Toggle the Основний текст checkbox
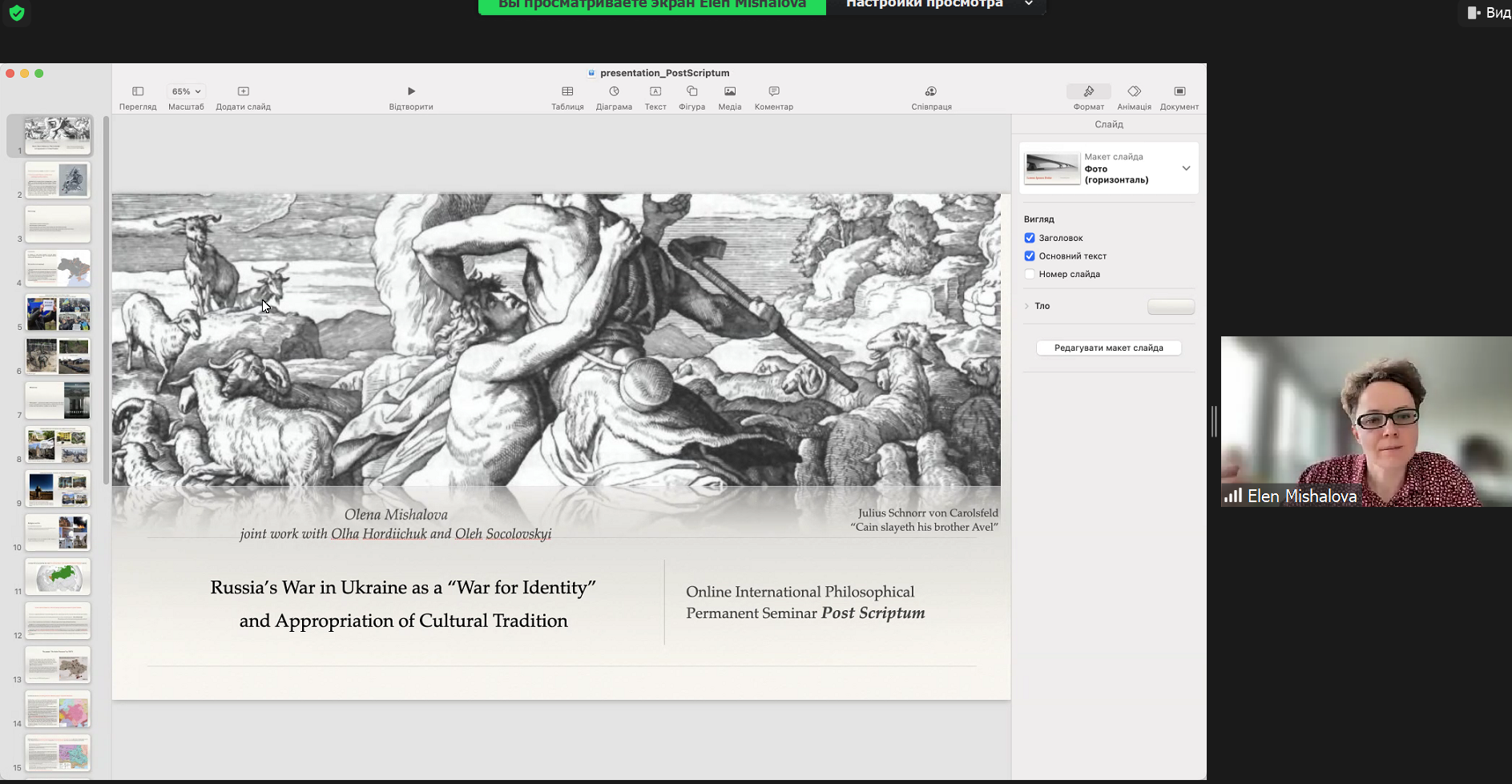Viewport: 1512px width, 784px height. point(1030,256)
